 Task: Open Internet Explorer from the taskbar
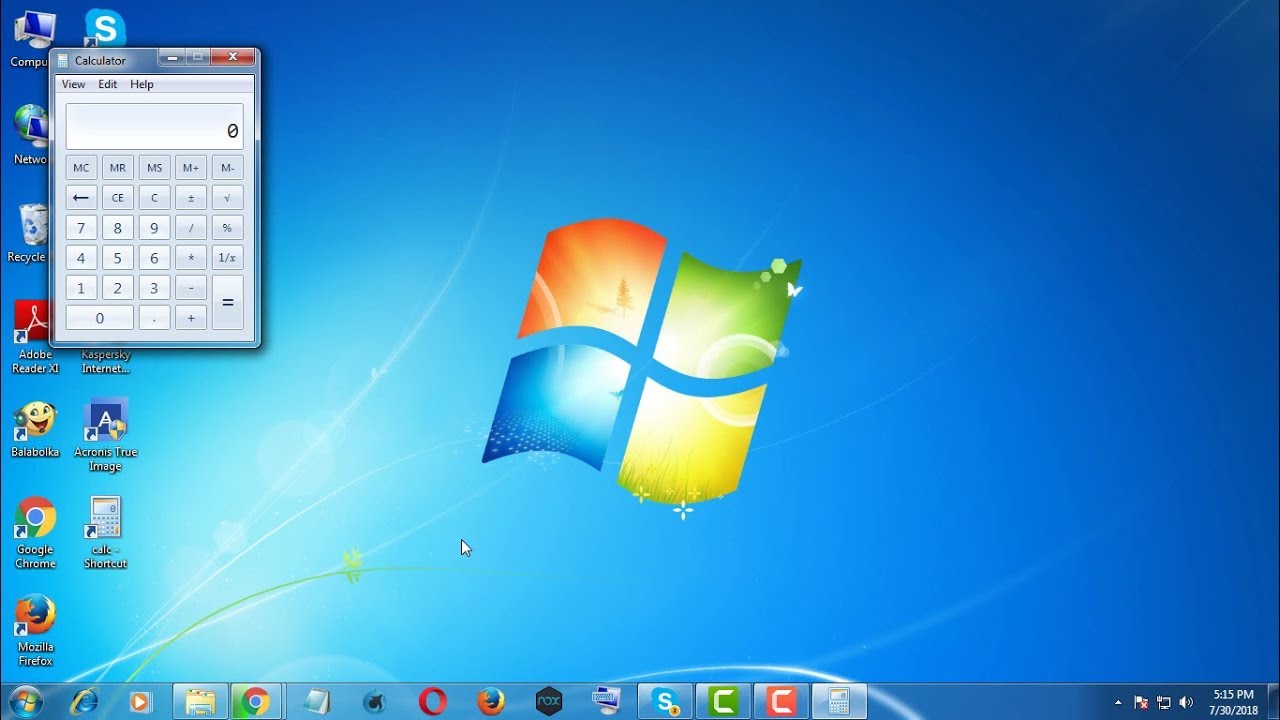click(84, 702)
